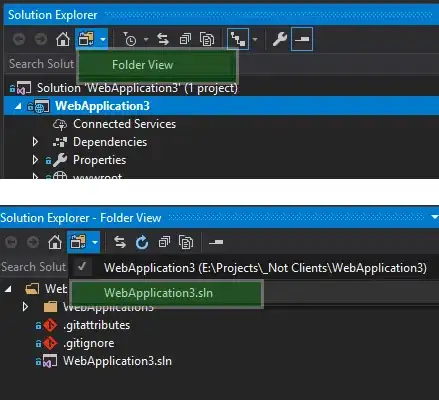The width and height of the screenshot is (439, 400).
Task: Click Collapse All icon in Folder View toolbar
Action: point(164,242)
